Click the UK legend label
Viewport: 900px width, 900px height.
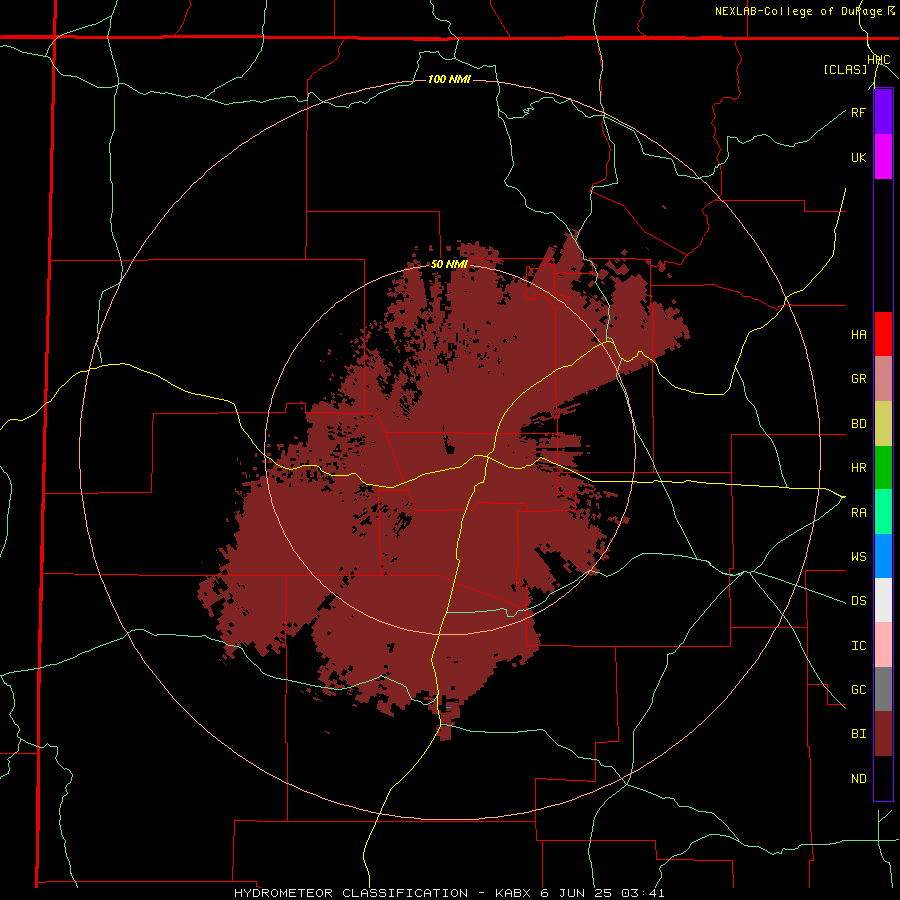coord(858,157)
